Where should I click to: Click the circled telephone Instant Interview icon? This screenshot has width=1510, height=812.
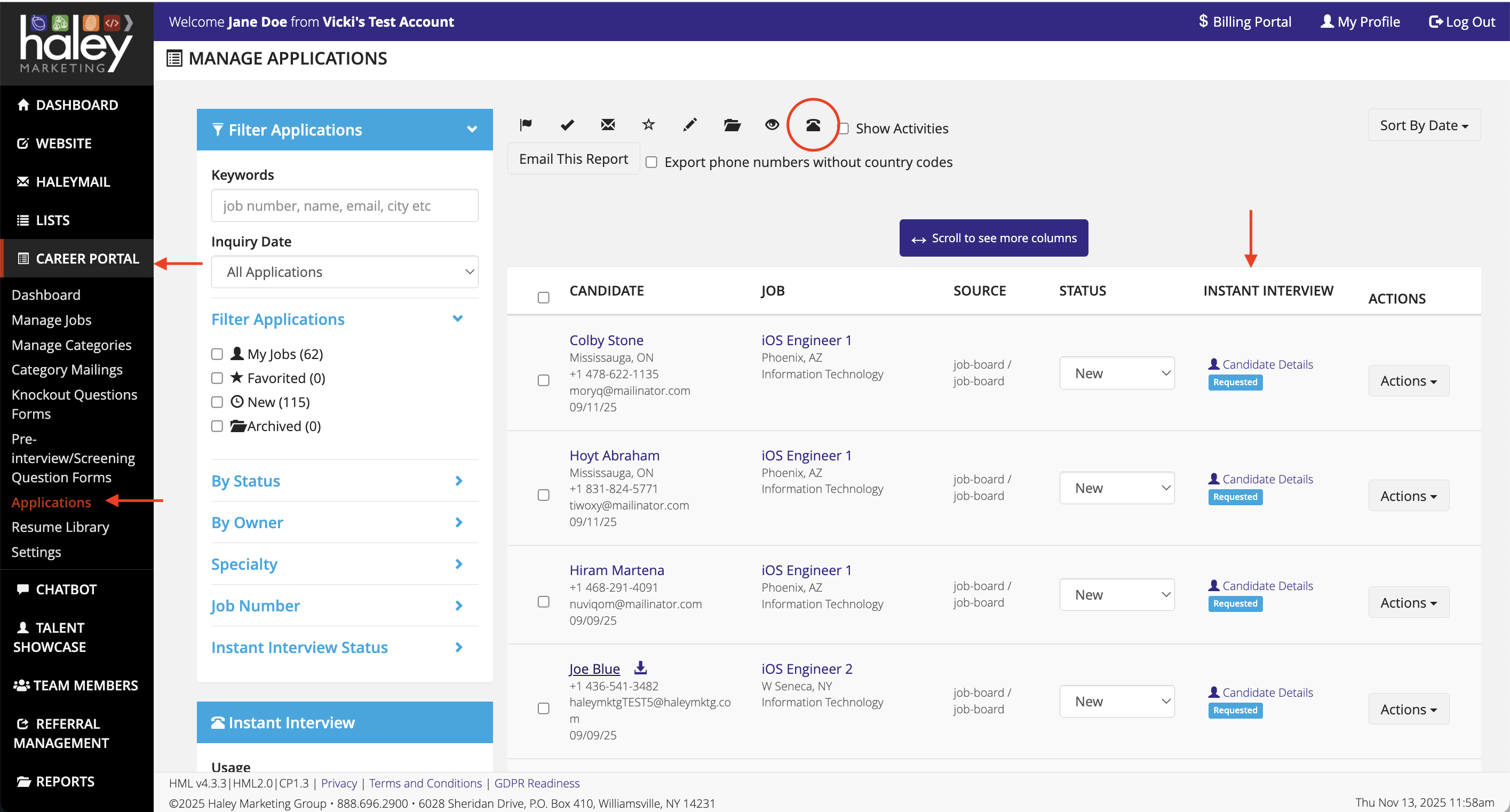click(813, 125)
